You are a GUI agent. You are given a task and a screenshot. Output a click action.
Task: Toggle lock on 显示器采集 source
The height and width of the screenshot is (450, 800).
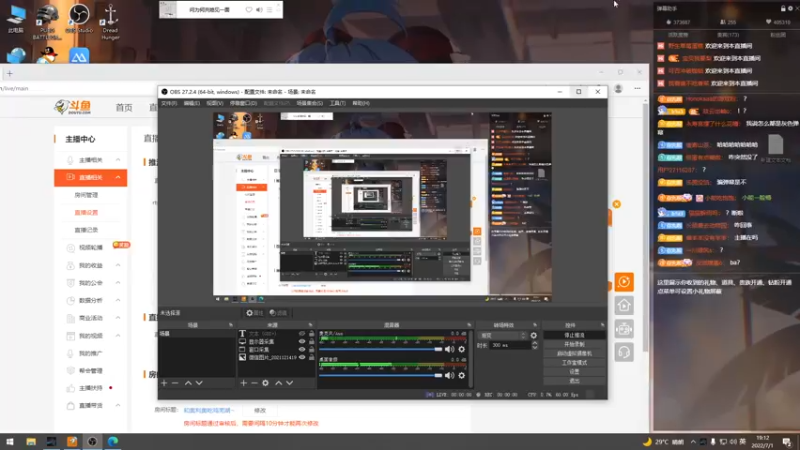[x=311, y=341]
